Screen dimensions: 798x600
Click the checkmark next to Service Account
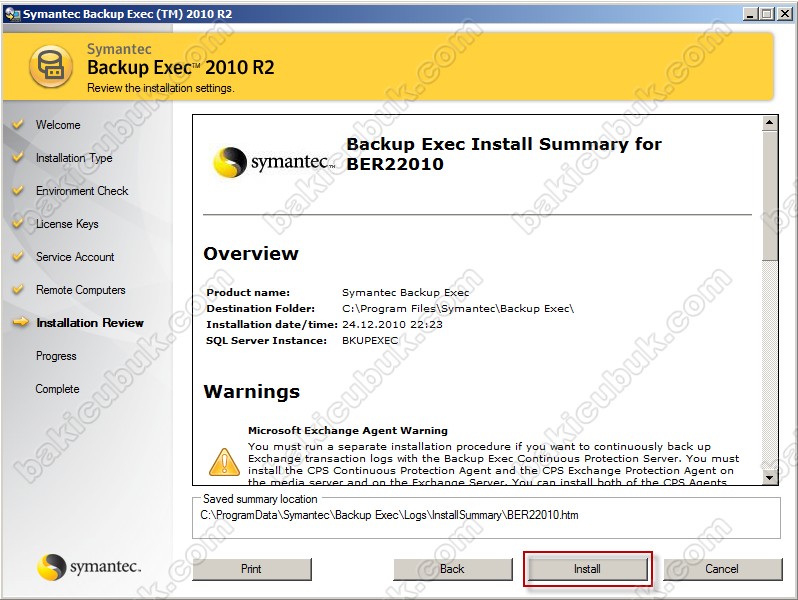[x=18, y=256]
